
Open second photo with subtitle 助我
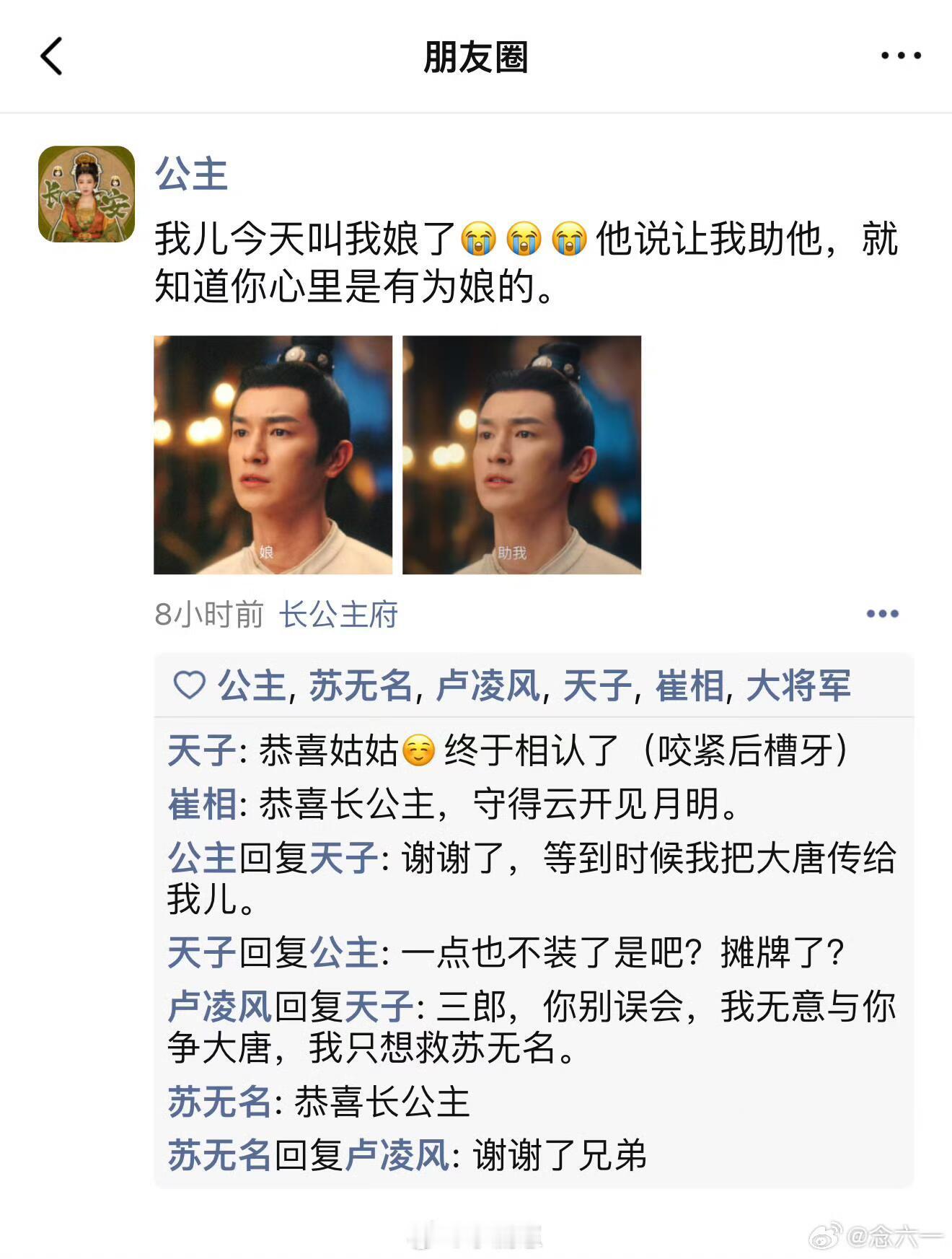[521, 455]
